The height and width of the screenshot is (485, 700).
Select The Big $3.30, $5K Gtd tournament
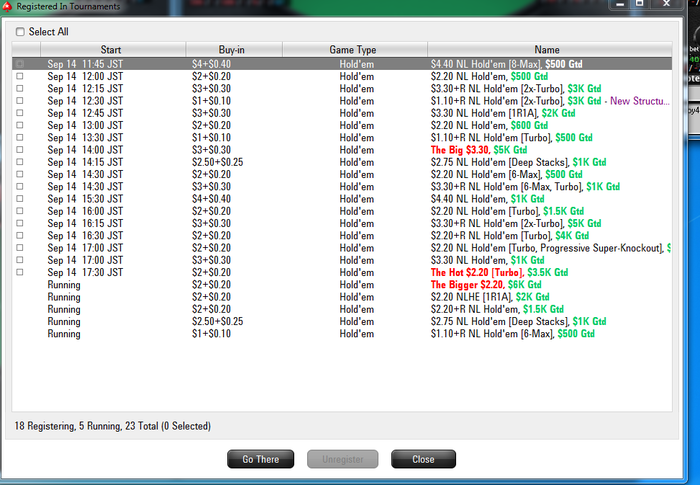pyautogui.click(x=342, y=150)
